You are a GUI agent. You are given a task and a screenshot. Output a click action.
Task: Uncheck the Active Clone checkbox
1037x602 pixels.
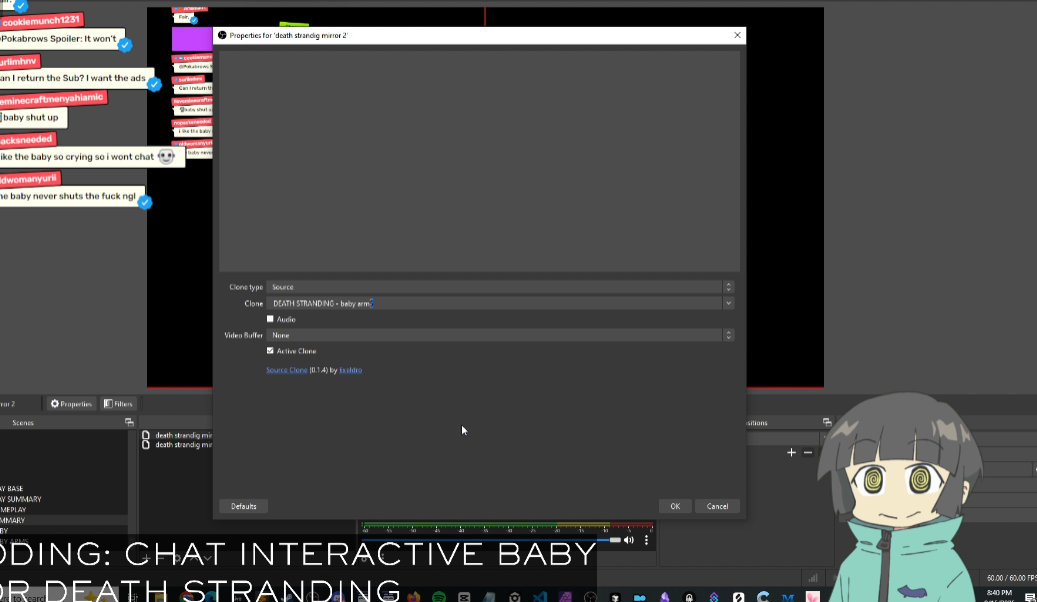(270, 351)
